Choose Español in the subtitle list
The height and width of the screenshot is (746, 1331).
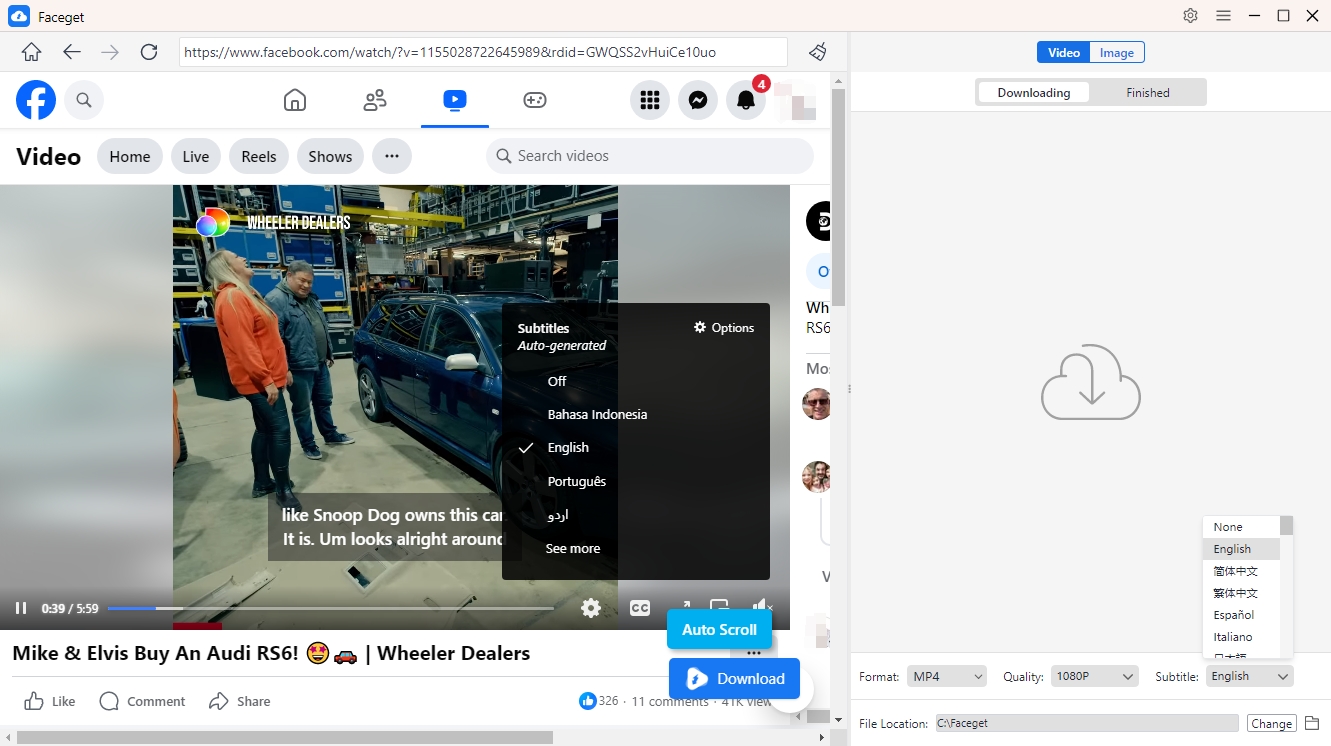1241,615
